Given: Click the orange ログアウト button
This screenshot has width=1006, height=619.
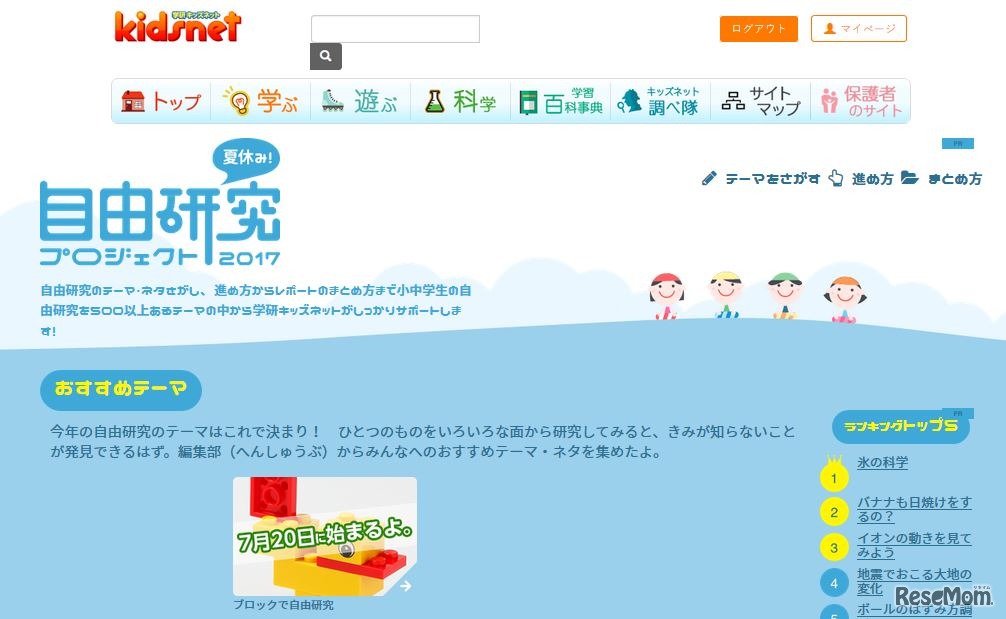Looking at the screenshot, I should point(758,29).
